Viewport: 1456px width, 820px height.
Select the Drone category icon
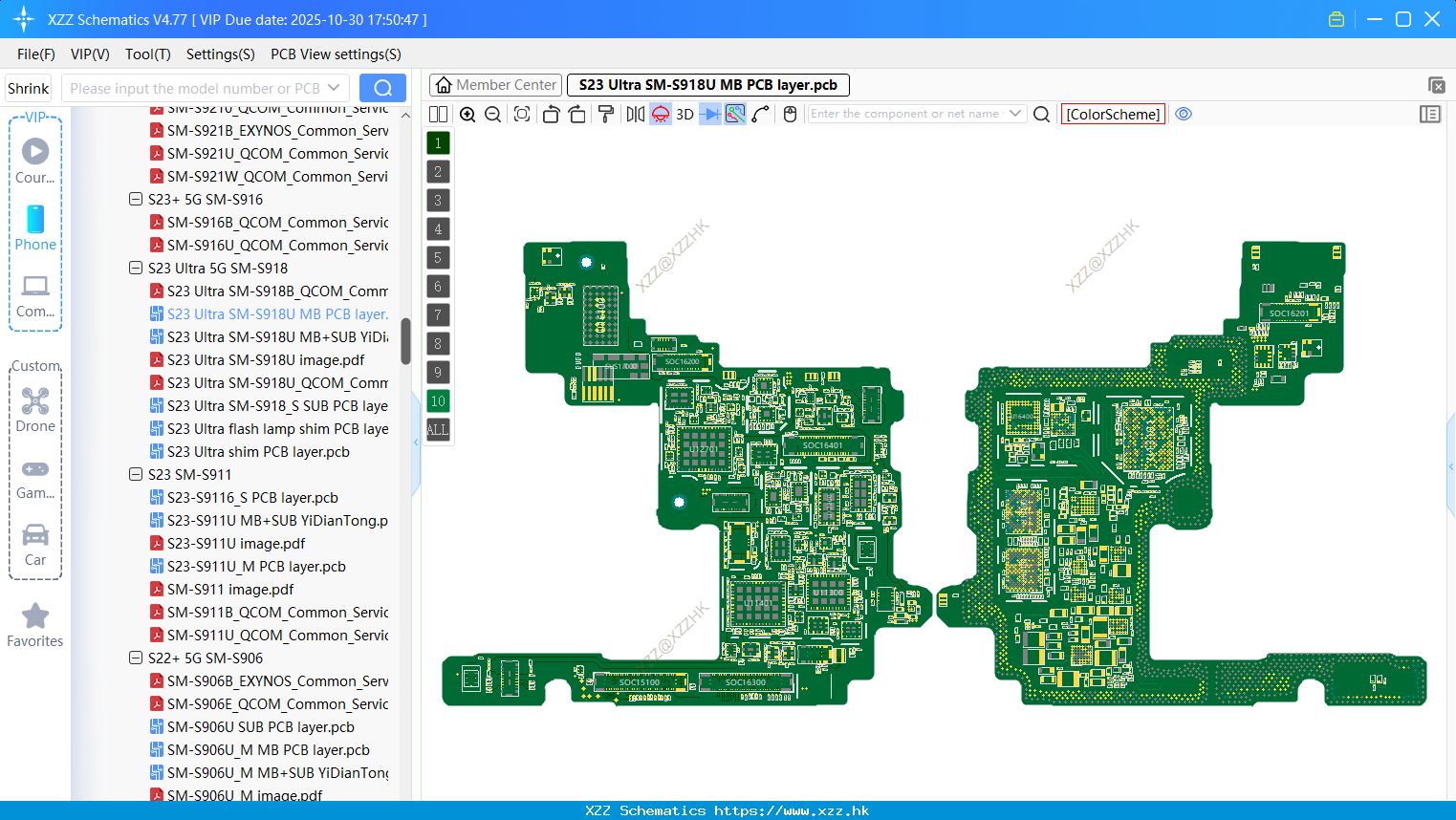tap(35, 409)
